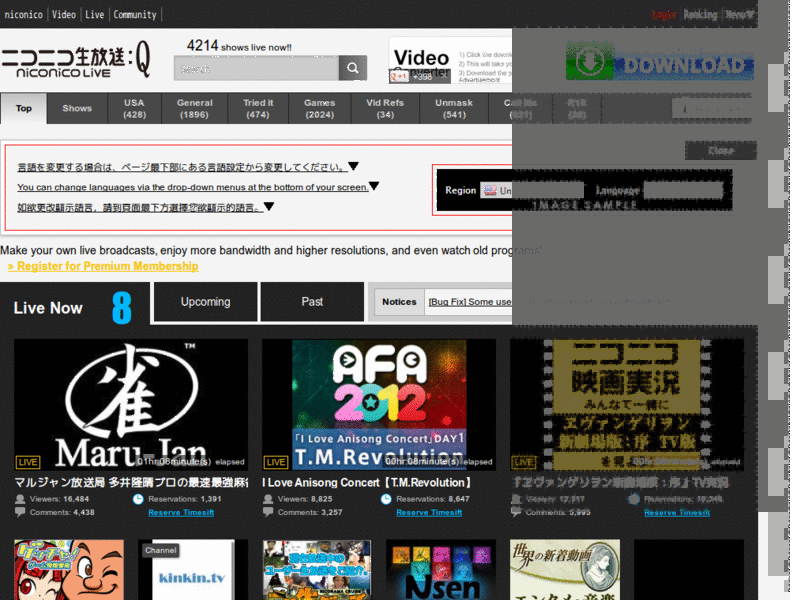Click the Notices label
Viewport: 800px width, 600px height.
[x=399, y=302]
